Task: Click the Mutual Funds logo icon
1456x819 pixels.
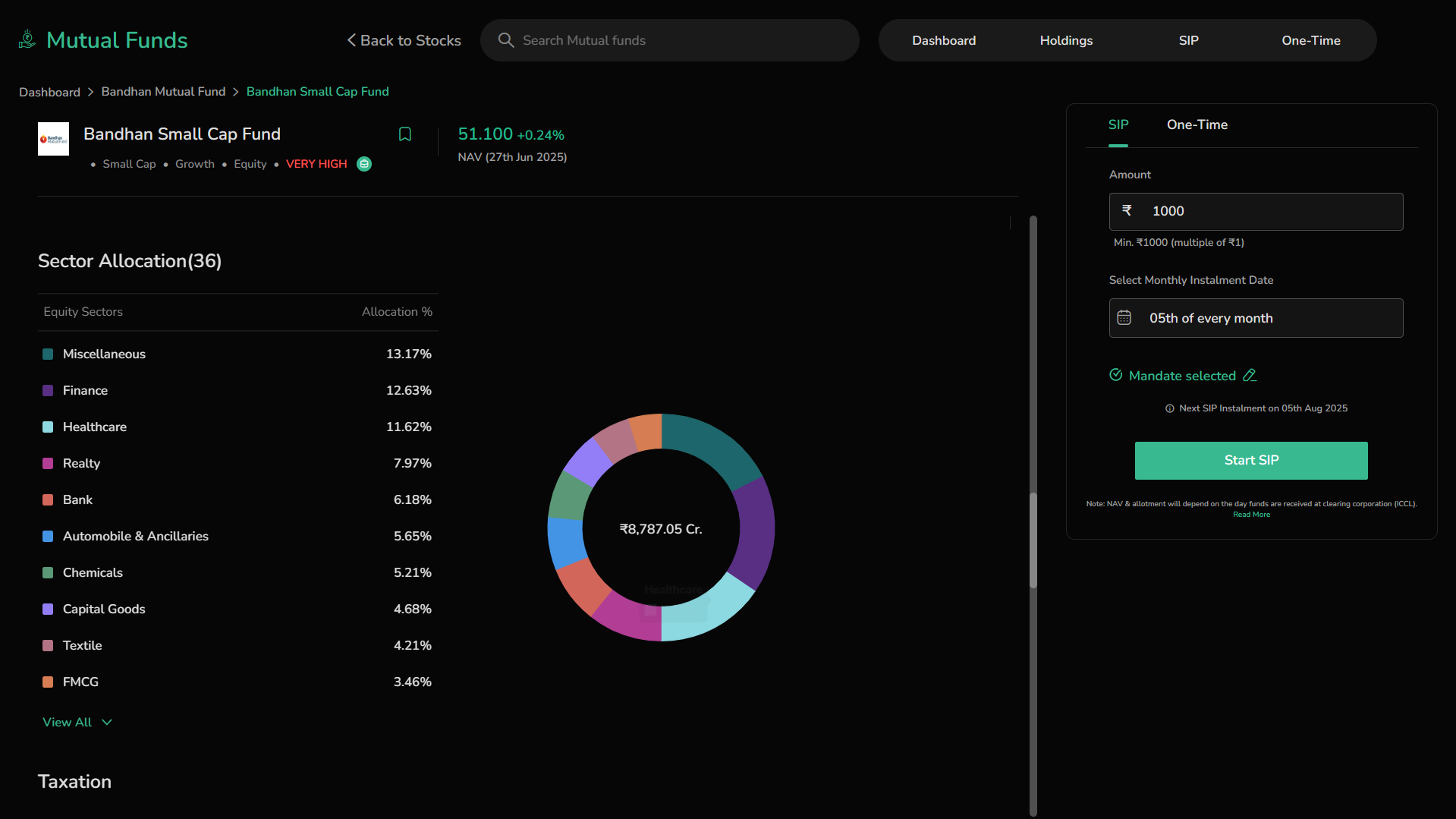Action: [x=27, y=39]
